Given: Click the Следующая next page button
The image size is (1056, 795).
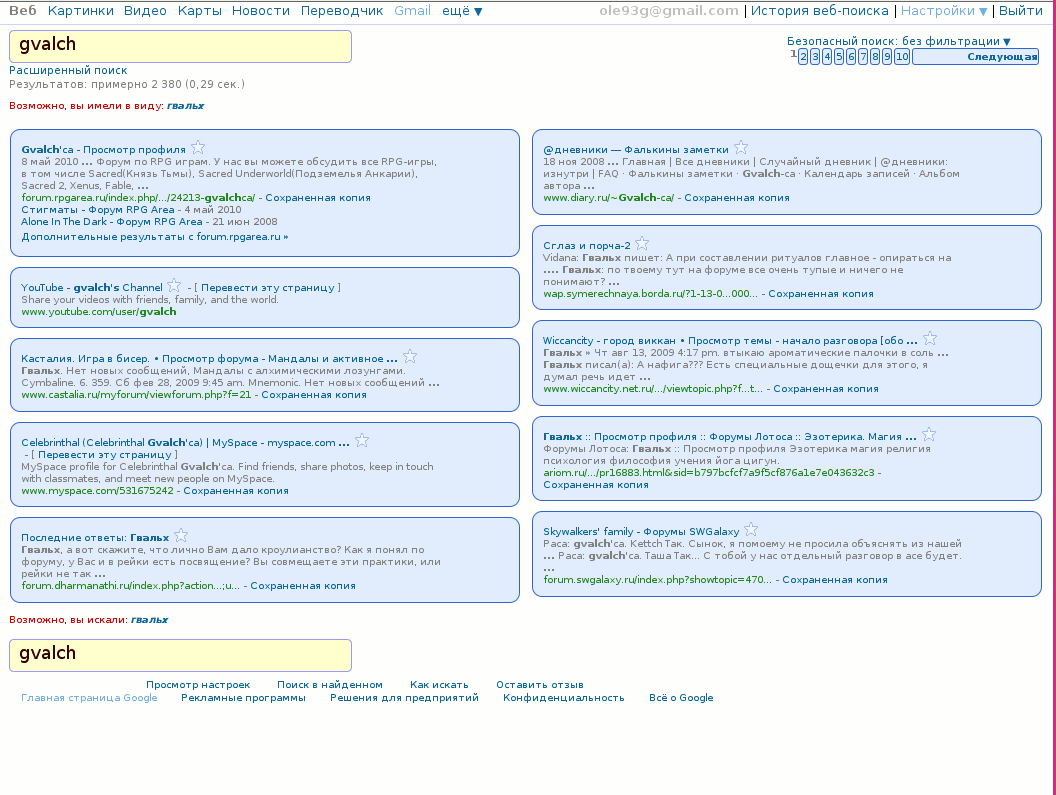Looking at the screenshot, I should pos(975,57).
